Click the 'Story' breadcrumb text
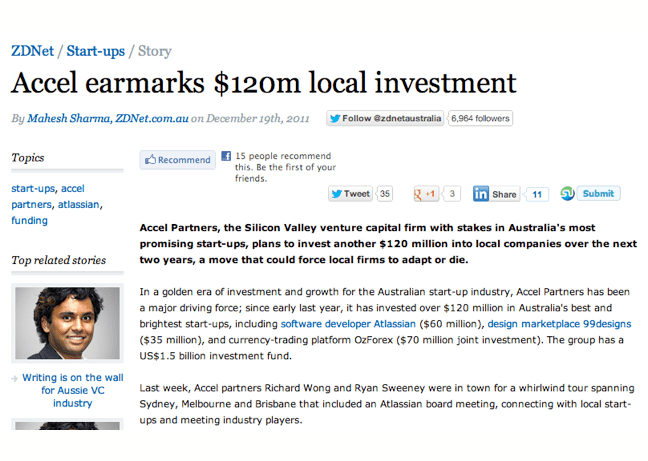 [155, 51]
